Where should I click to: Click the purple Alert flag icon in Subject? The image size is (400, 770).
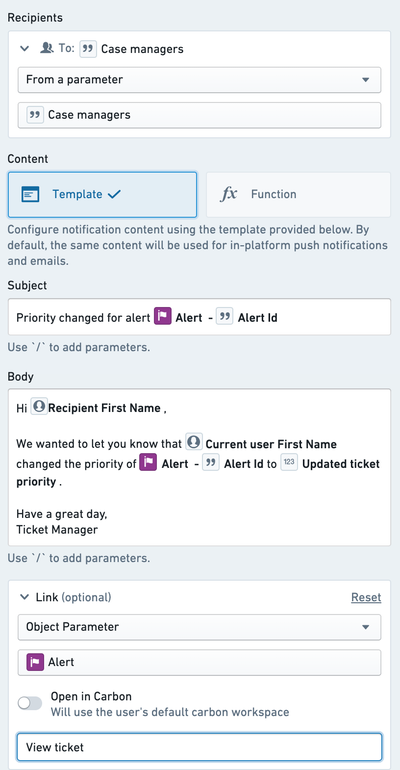click(162, 317)
